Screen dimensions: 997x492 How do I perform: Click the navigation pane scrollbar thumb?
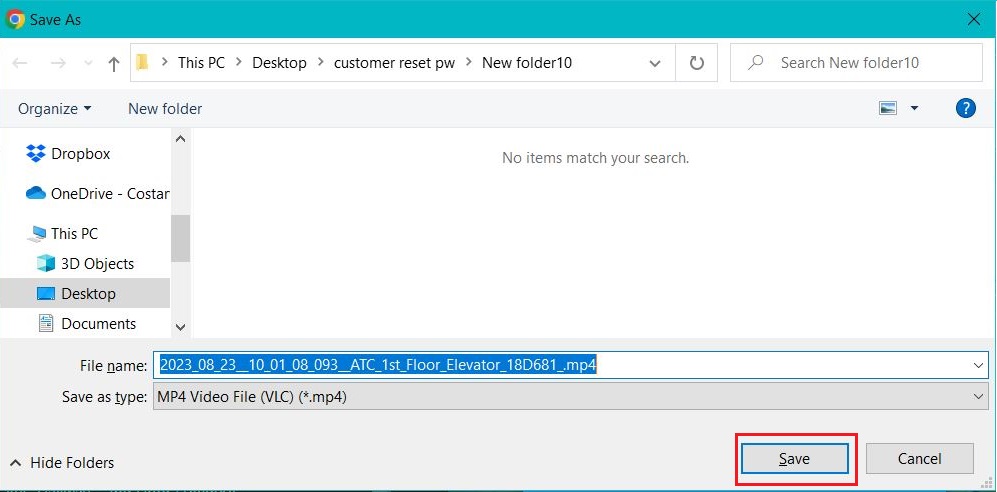point(181,238)
